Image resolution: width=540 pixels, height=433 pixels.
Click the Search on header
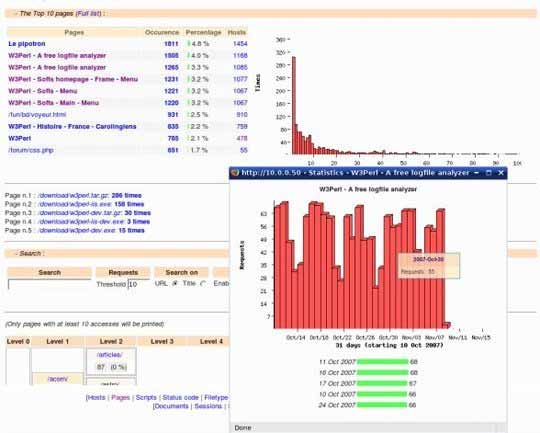(x=181, y=272)
